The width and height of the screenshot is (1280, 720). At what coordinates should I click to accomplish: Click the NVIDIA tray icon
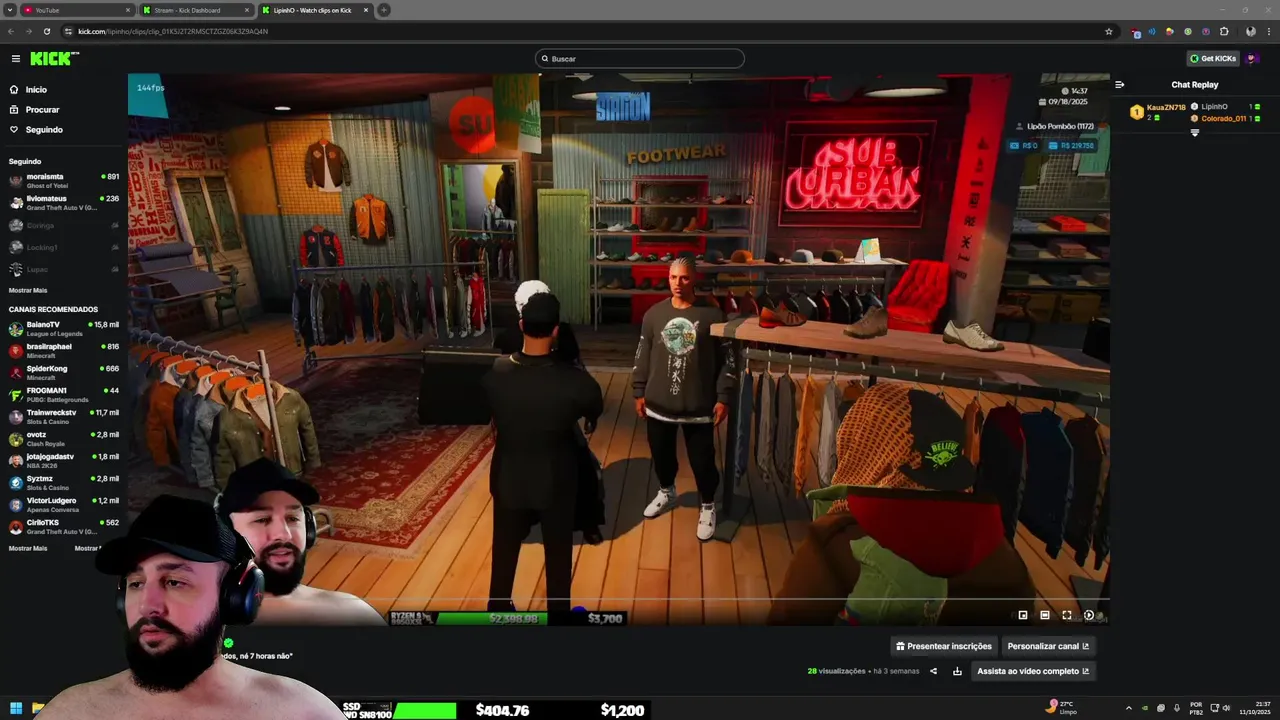tap(1146, 708)
